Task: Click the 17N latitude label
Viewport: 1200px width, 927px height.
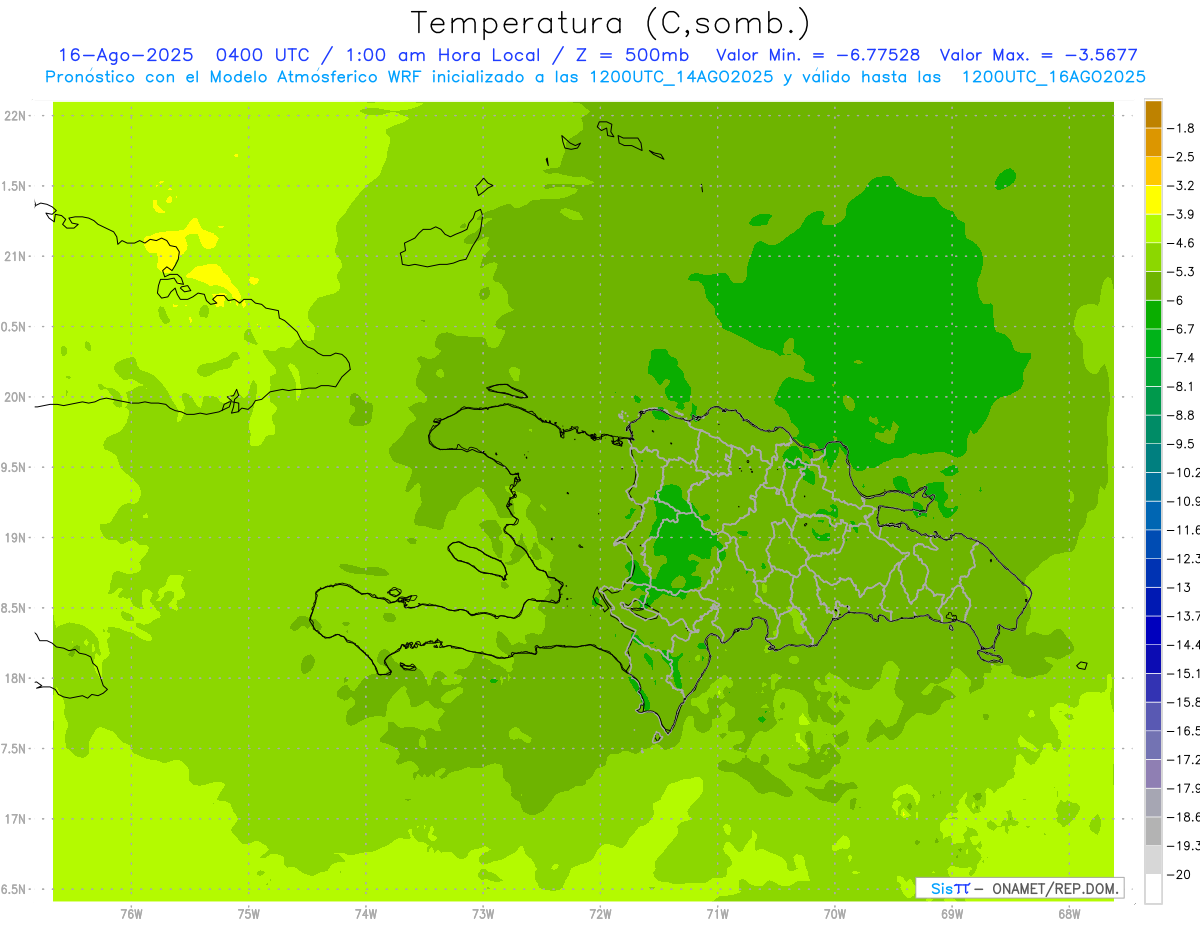Action: [x=16, y=819]
